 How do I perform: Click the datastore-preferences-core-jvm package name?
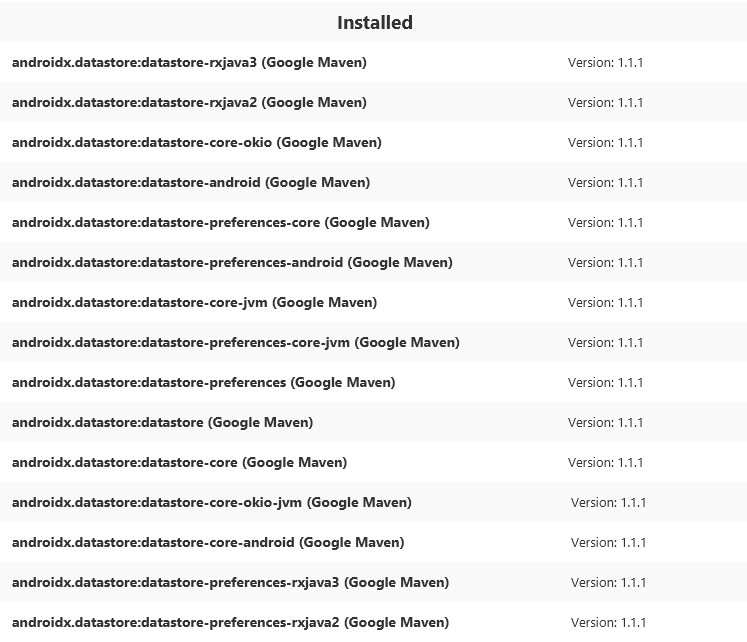235,342
